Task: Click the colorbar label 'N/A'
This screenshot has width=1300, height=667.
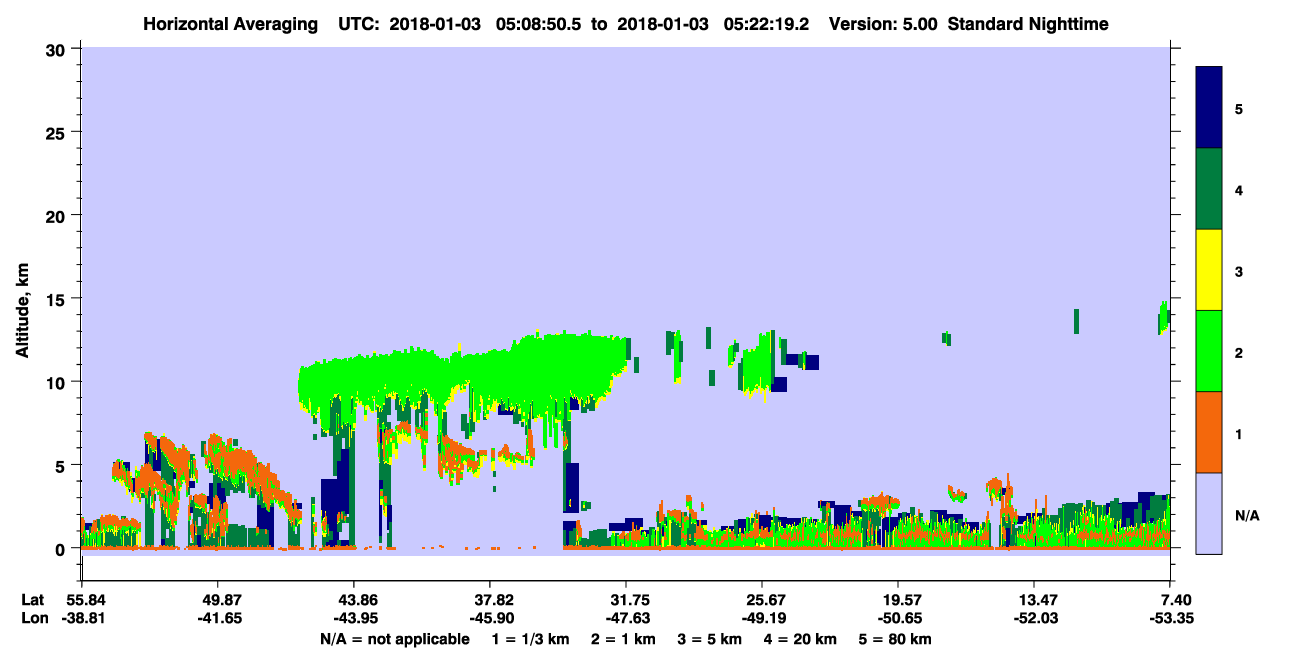Action: [1246, 515]
